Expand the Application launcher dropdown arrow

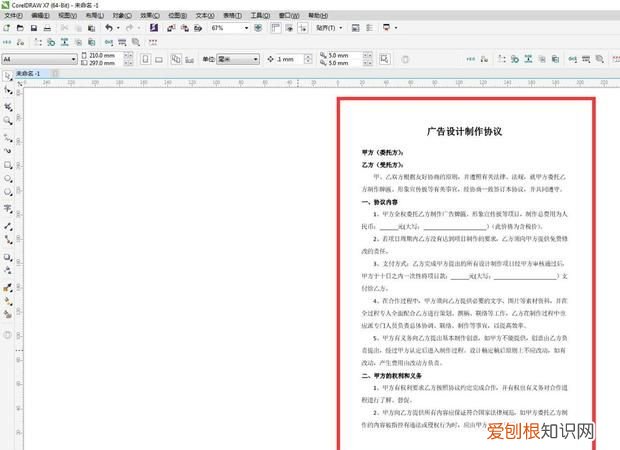point(396,28)
